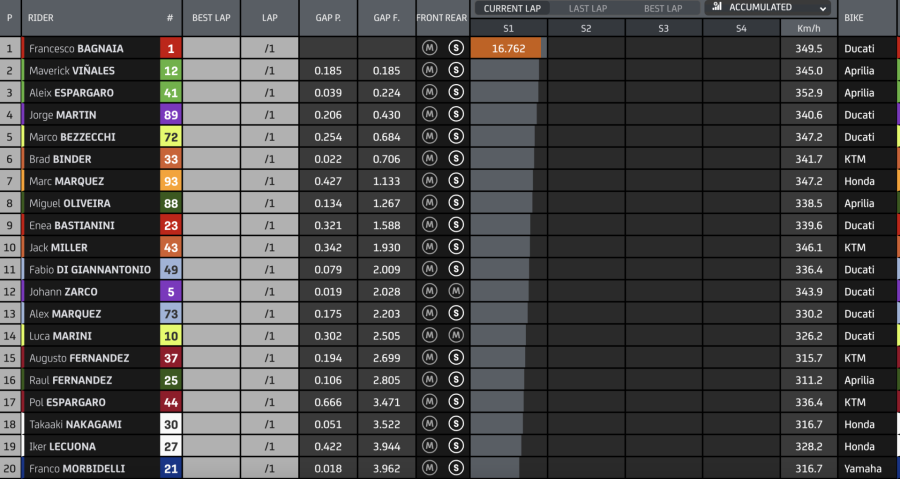Click Iker LECUONA rider name
Image resolution: width=900 pixels, height=479 pixels.
(x=63, y=446)
